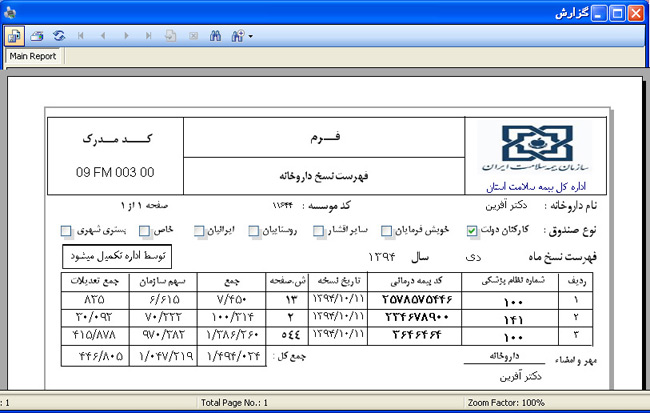Viewport: 650px width, 413px height.
Task: Tick the روستاییان checkbox
Action: click(254, 231)
